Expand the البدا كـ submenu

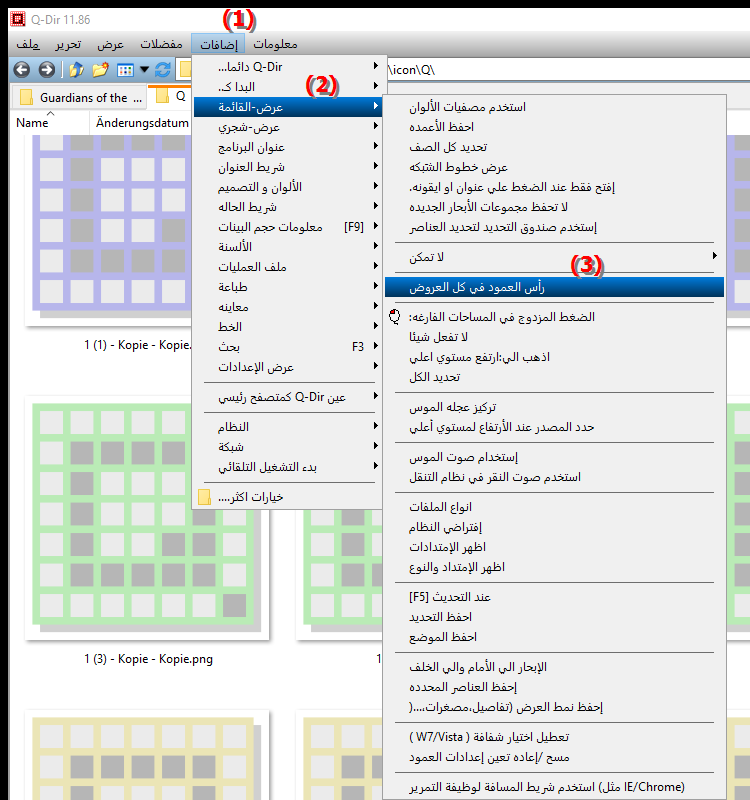[x=288, y=87]
